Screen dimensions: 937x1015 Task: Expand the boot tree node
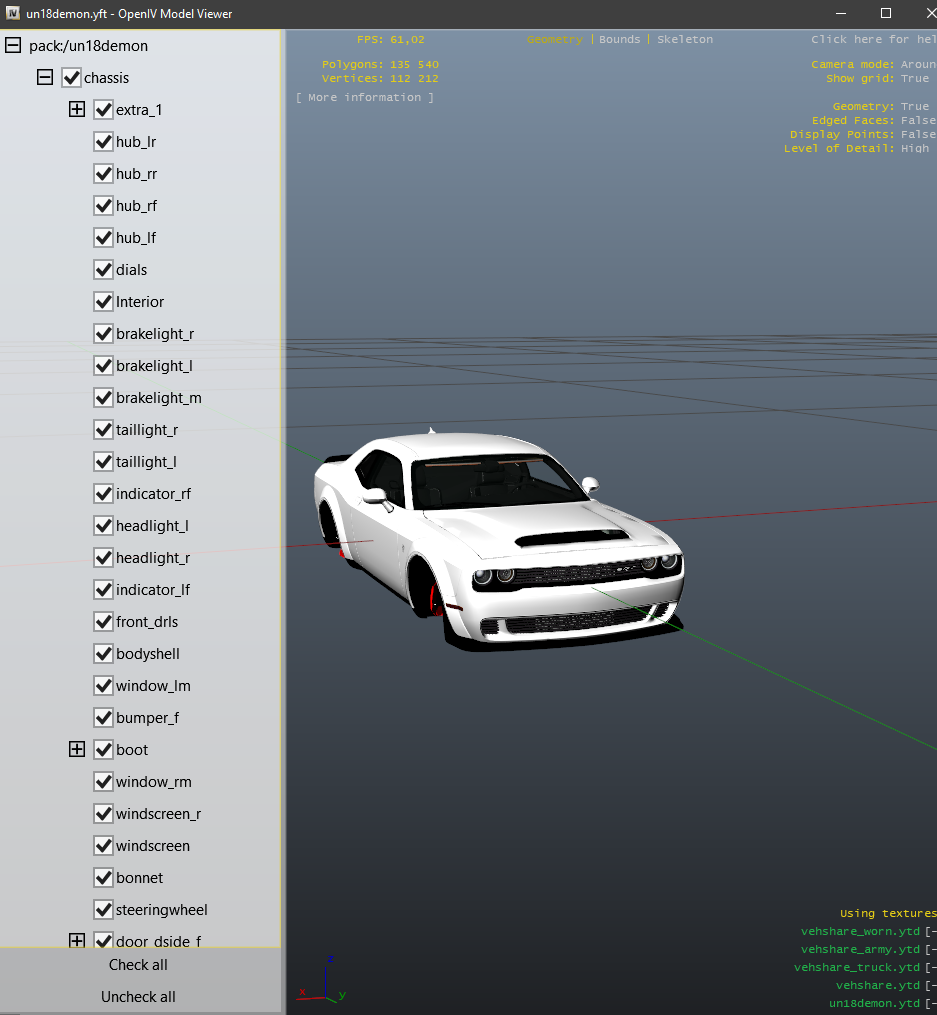pos(77,750)
